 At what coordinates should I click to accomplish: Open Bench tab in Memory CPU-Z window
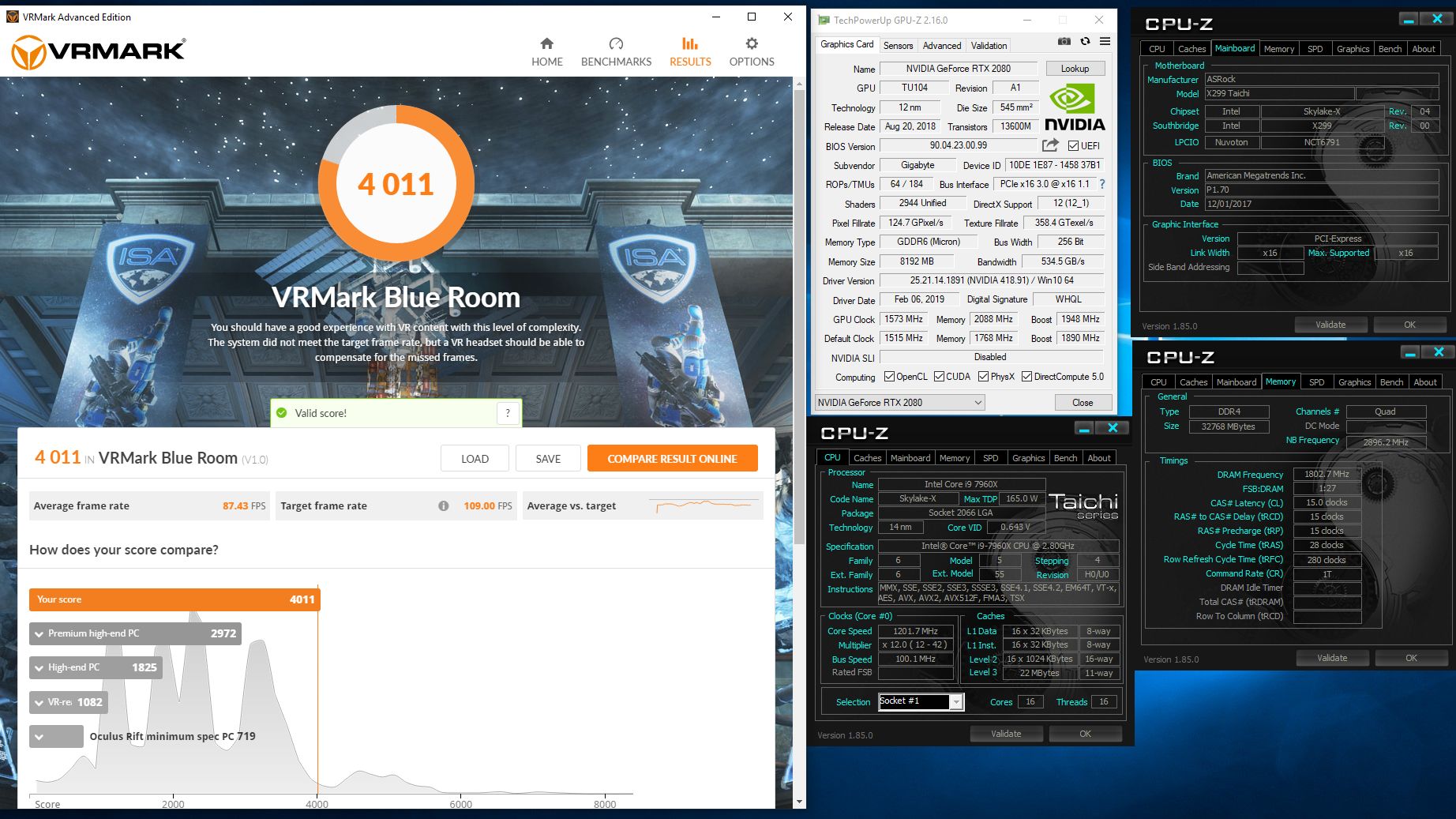[1391, 382]
